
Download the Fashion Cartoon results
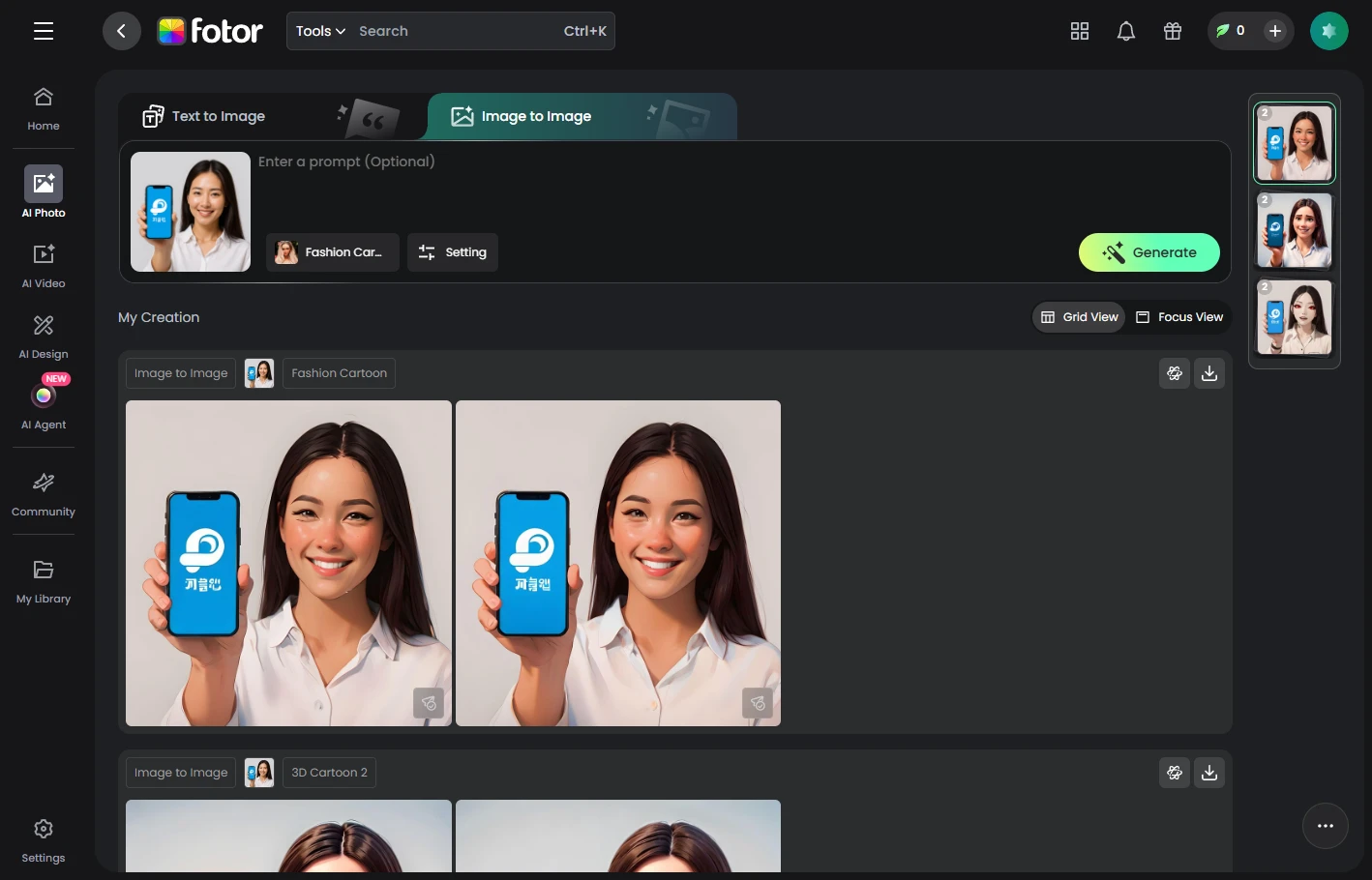[x=1209, y=373]
